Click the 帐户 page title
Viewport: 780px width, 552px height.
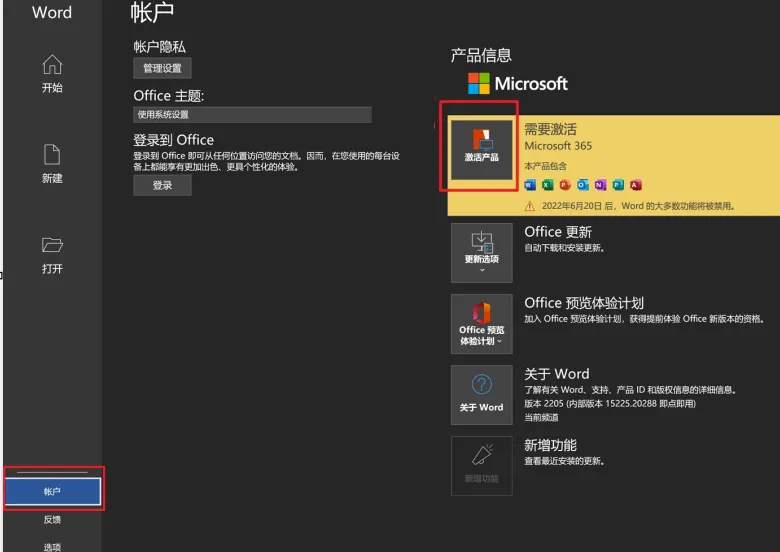152,13
